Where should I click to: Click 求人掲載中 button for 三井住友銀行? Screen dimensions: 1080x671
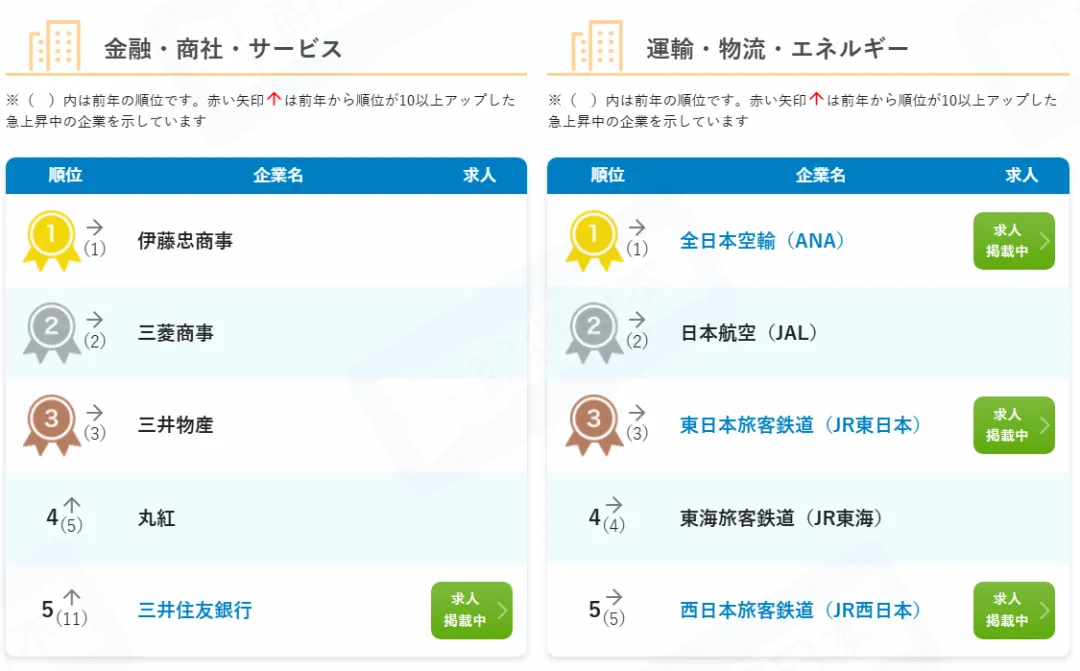pyautogui.click(x=472, y=610)
